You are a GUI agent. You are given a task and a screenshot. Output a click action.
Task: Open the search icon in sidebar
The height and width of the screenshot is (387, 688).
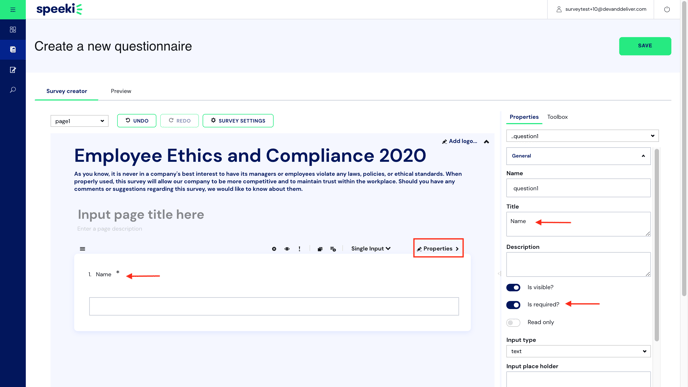13,90
